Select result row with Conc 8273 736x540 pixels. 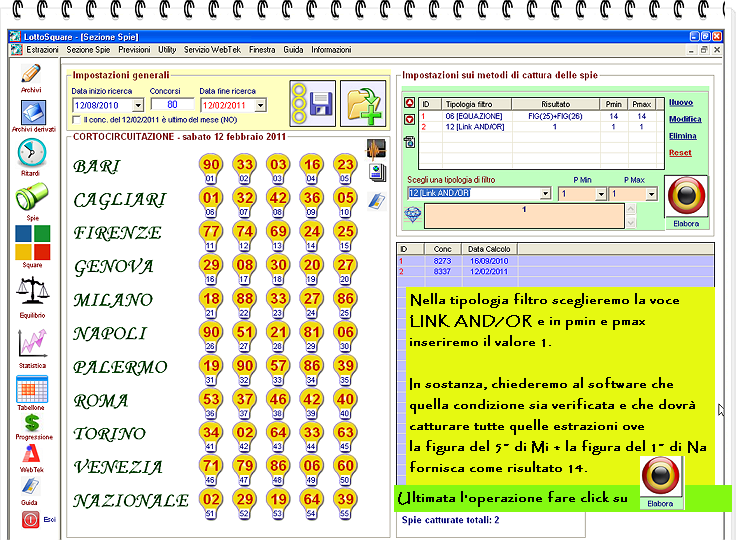pos(556,261)
